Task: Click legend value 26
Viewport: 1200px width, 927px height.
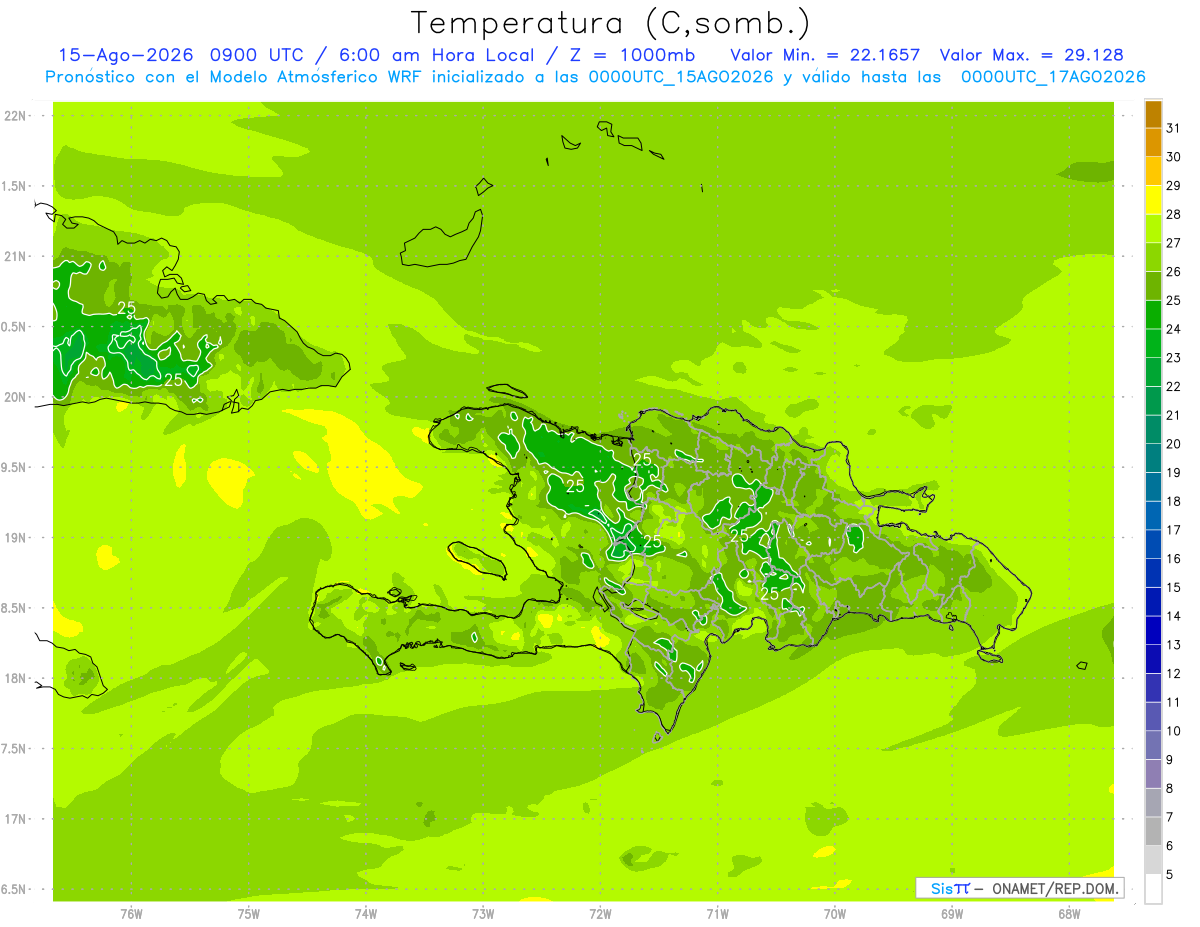Action: tap(1173, 272)
